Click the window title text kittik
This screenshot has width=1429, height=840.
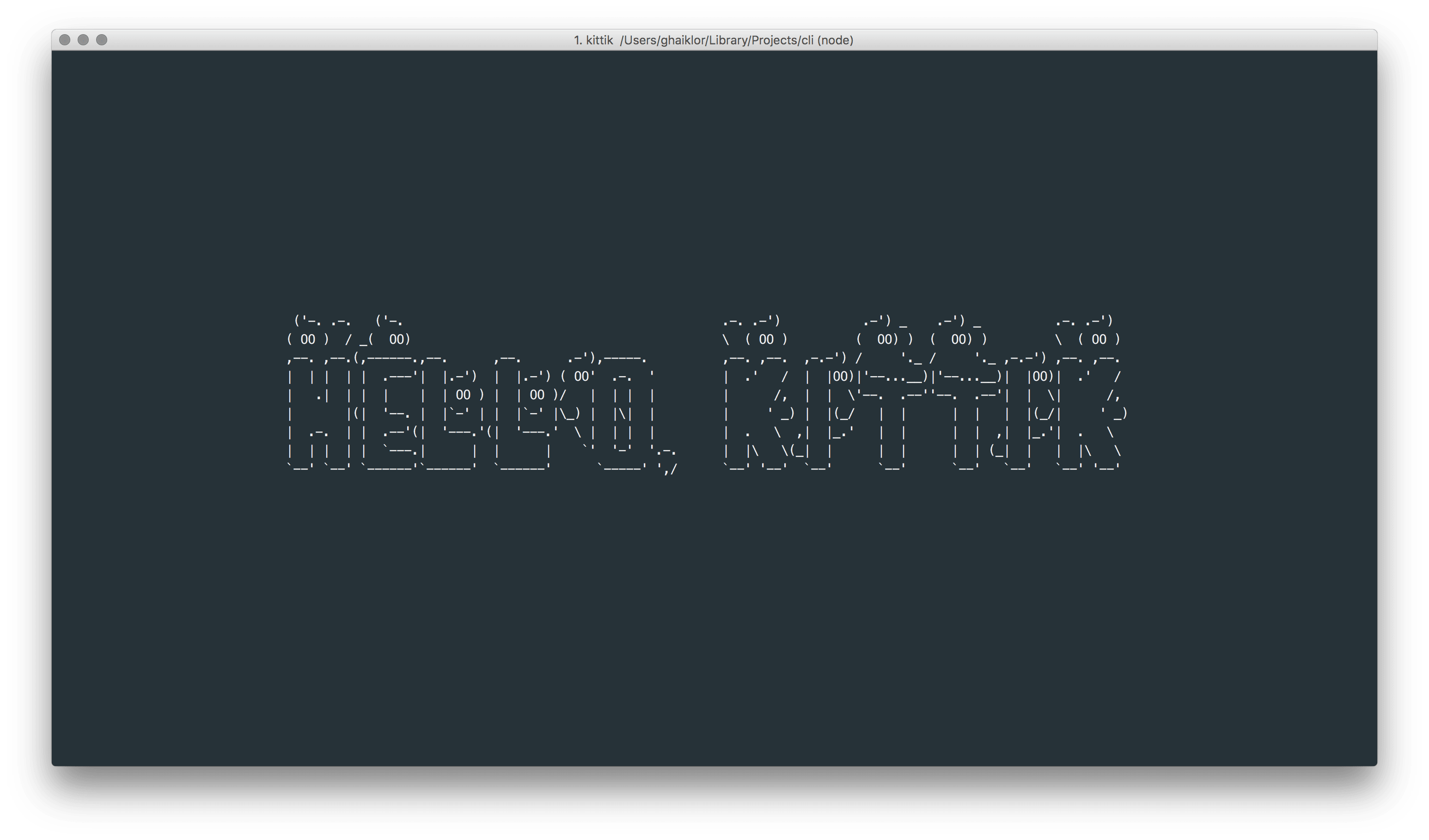click(x=599, y=40)
